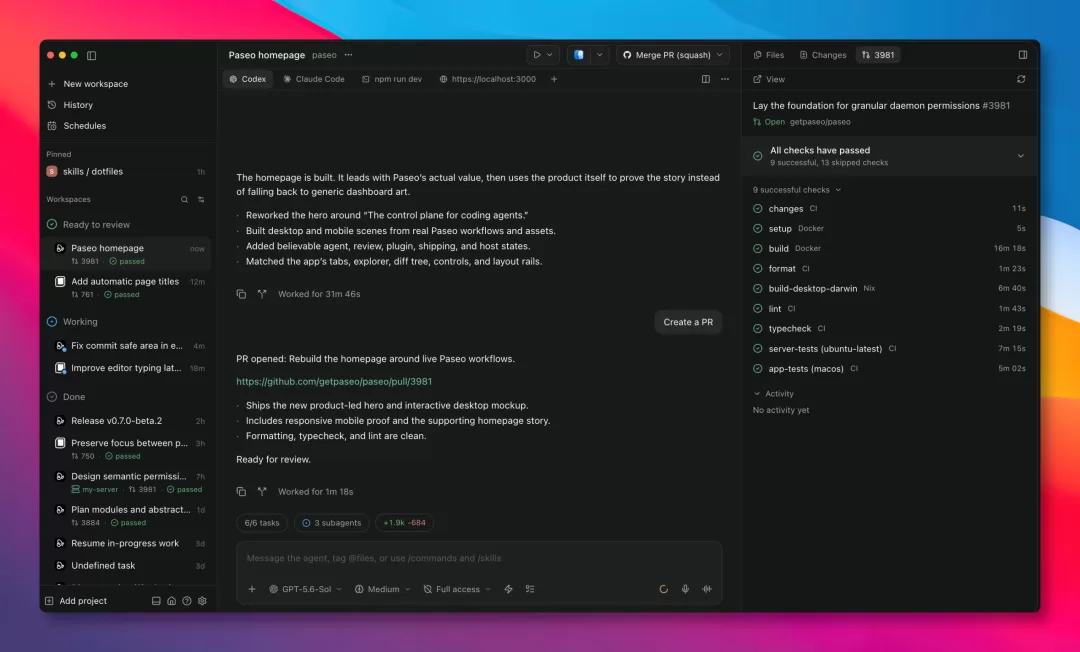Open Add automatic page titles workspace
The image size is (1080, 652).
click(128, 287)
